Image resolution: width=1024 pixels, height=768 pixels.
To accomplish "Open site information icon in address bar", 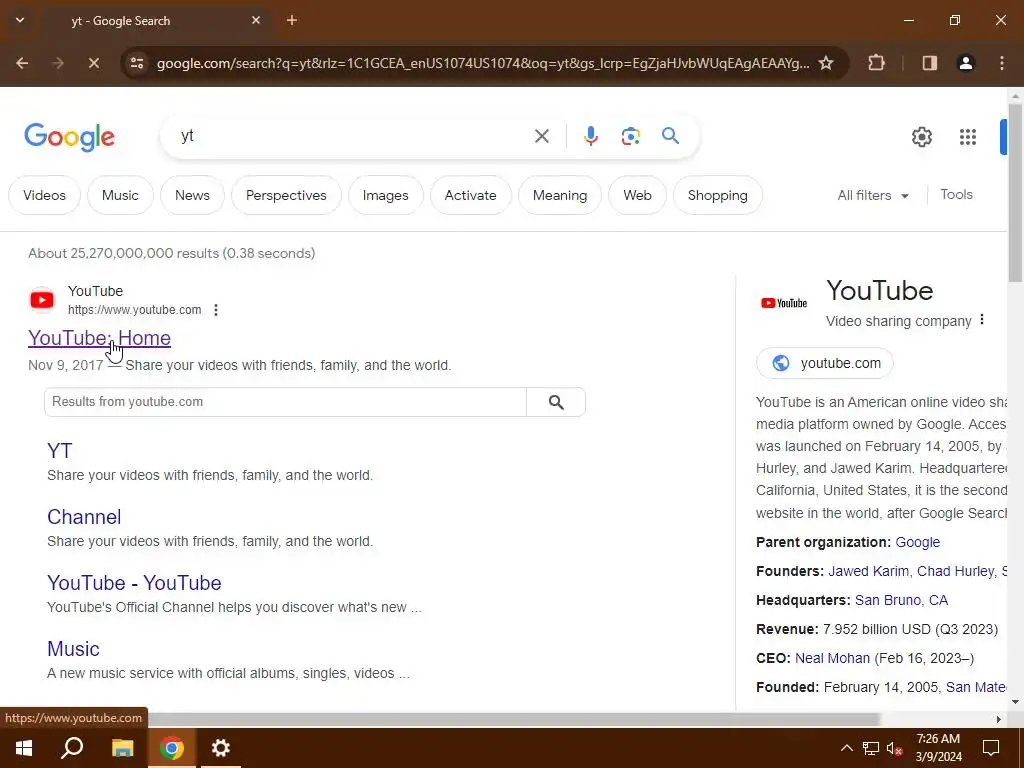I will 137,63.
